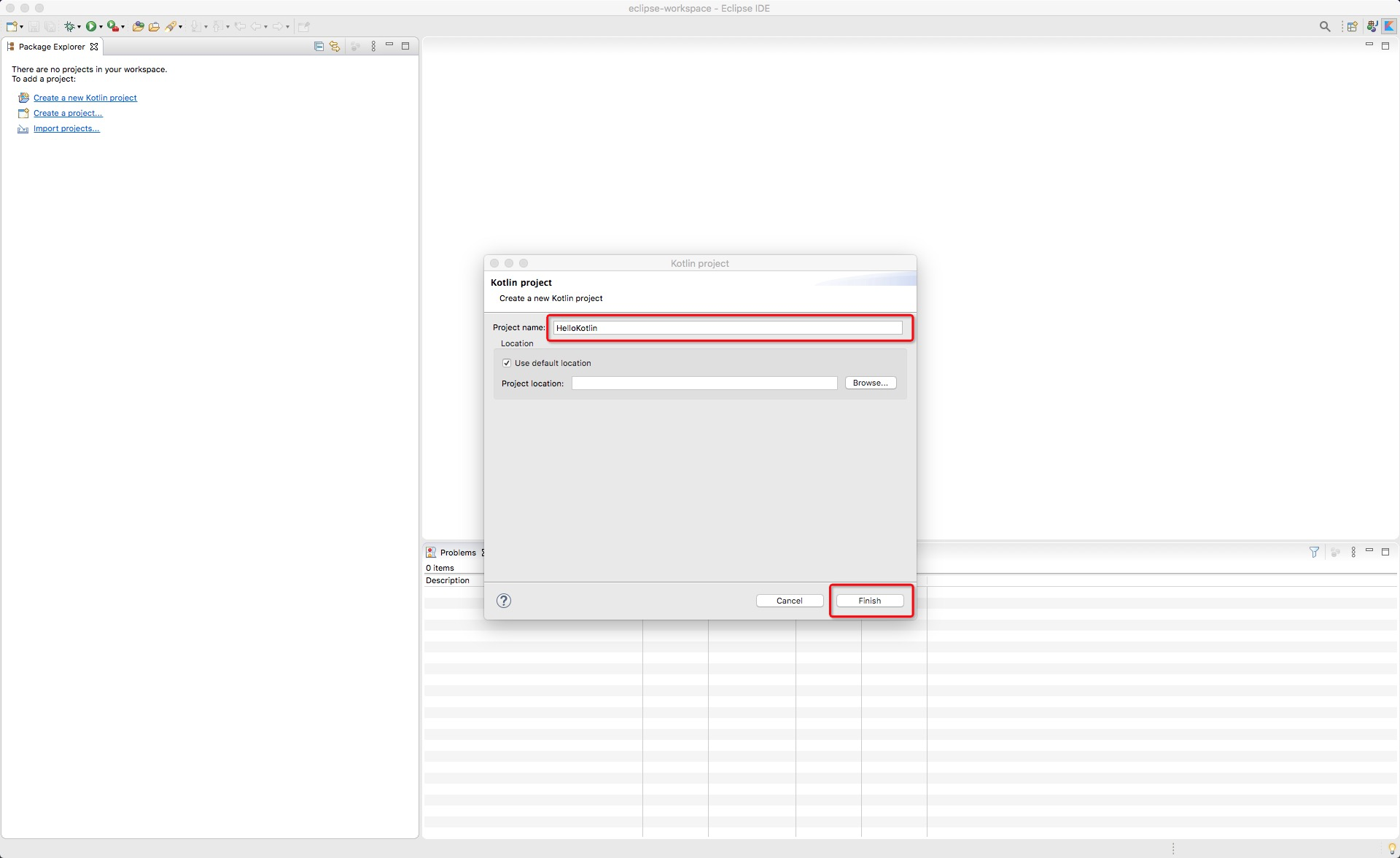Expand the Next Annotation dropdown arrow
This screenshot has height=858, width=1400.
(x=206, y=27)
